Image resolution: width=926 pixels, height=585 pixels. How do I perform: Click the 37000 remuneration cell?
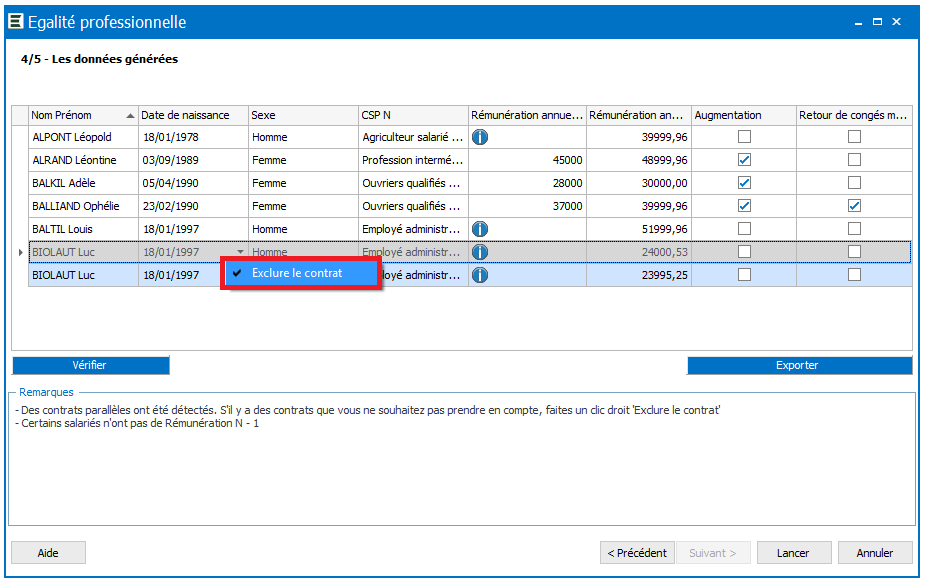pos(527,206)
